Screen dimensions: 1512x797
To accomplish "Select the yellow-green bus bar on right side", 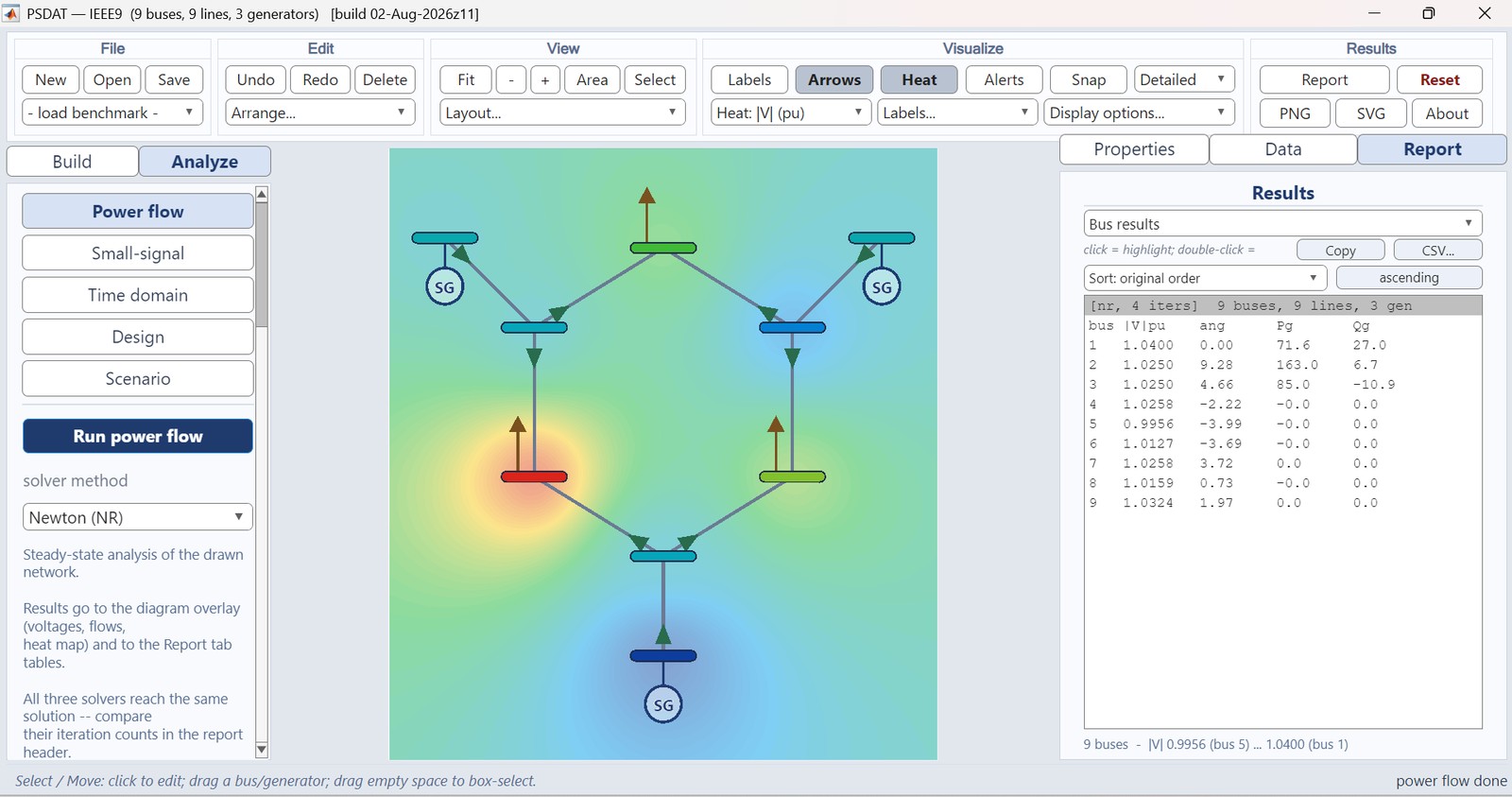I will coord(793,476).
